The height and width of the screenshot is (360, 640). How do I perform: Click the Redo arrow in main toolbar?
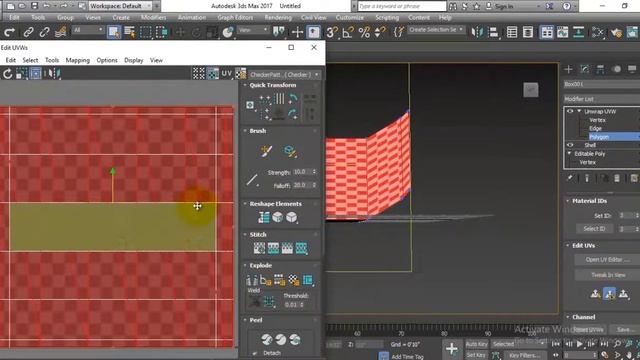click(10, 32)
